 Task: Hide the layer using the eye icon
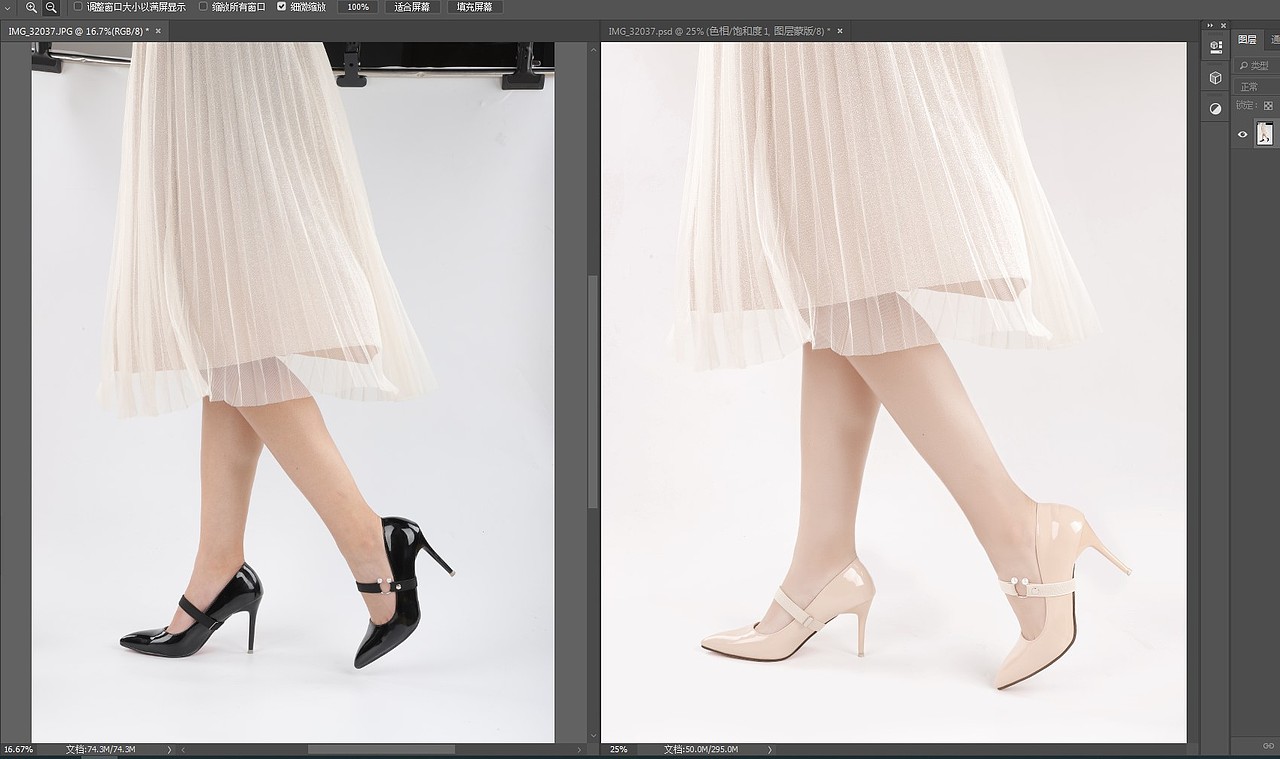click(x=1243, y=134)
